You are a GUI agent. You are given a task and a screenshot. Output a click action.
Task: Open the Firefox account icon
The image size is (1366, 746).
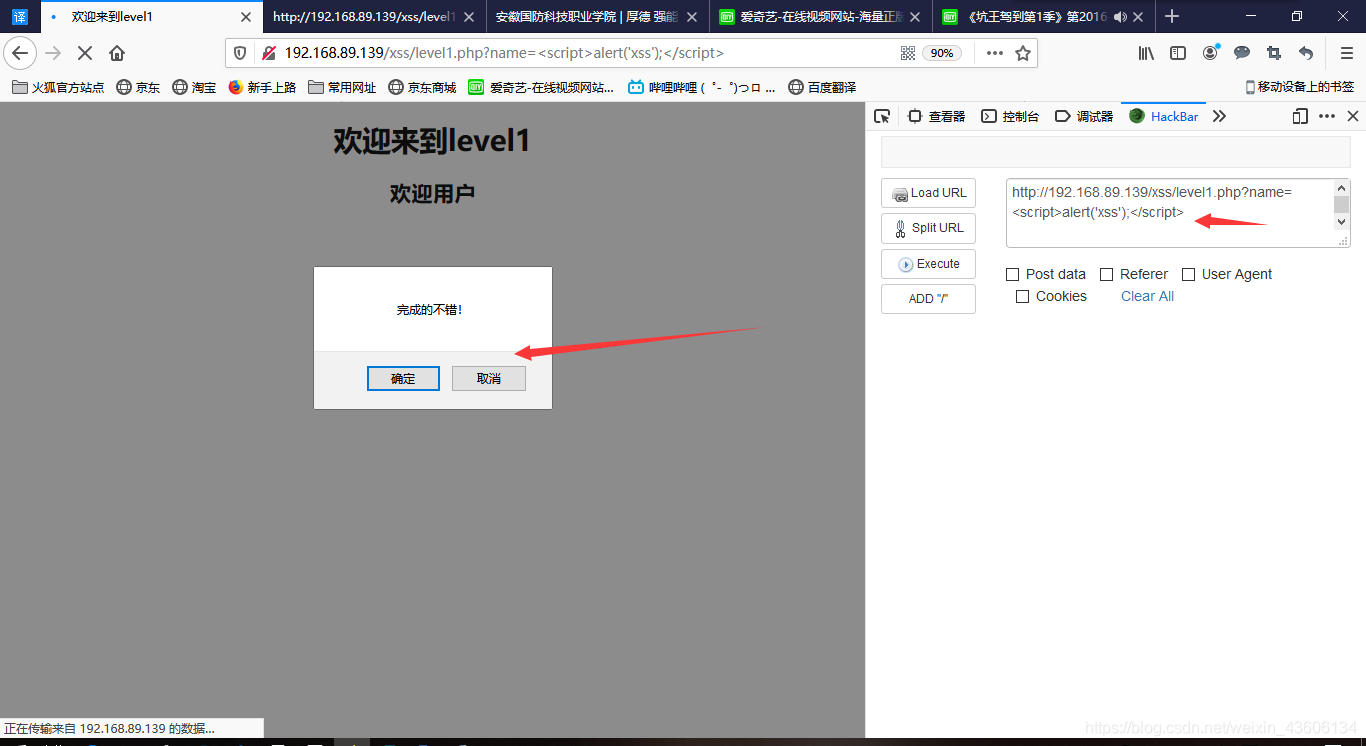tap(1211, 53)
